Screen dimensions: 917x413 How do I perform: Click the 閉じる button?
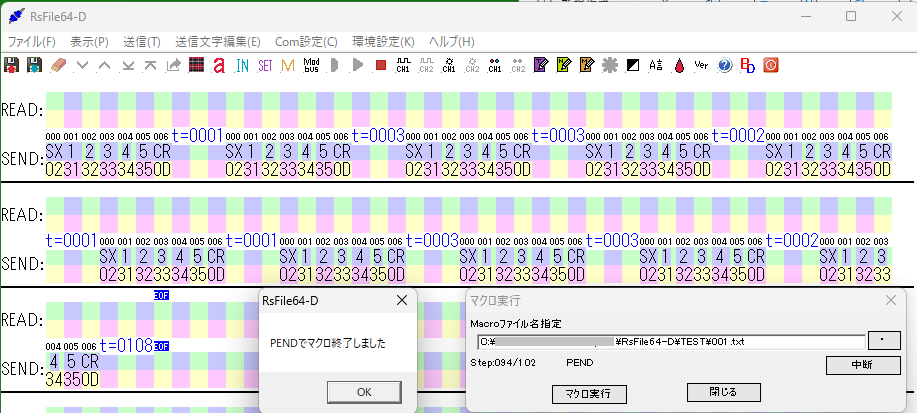click(717, 391)
